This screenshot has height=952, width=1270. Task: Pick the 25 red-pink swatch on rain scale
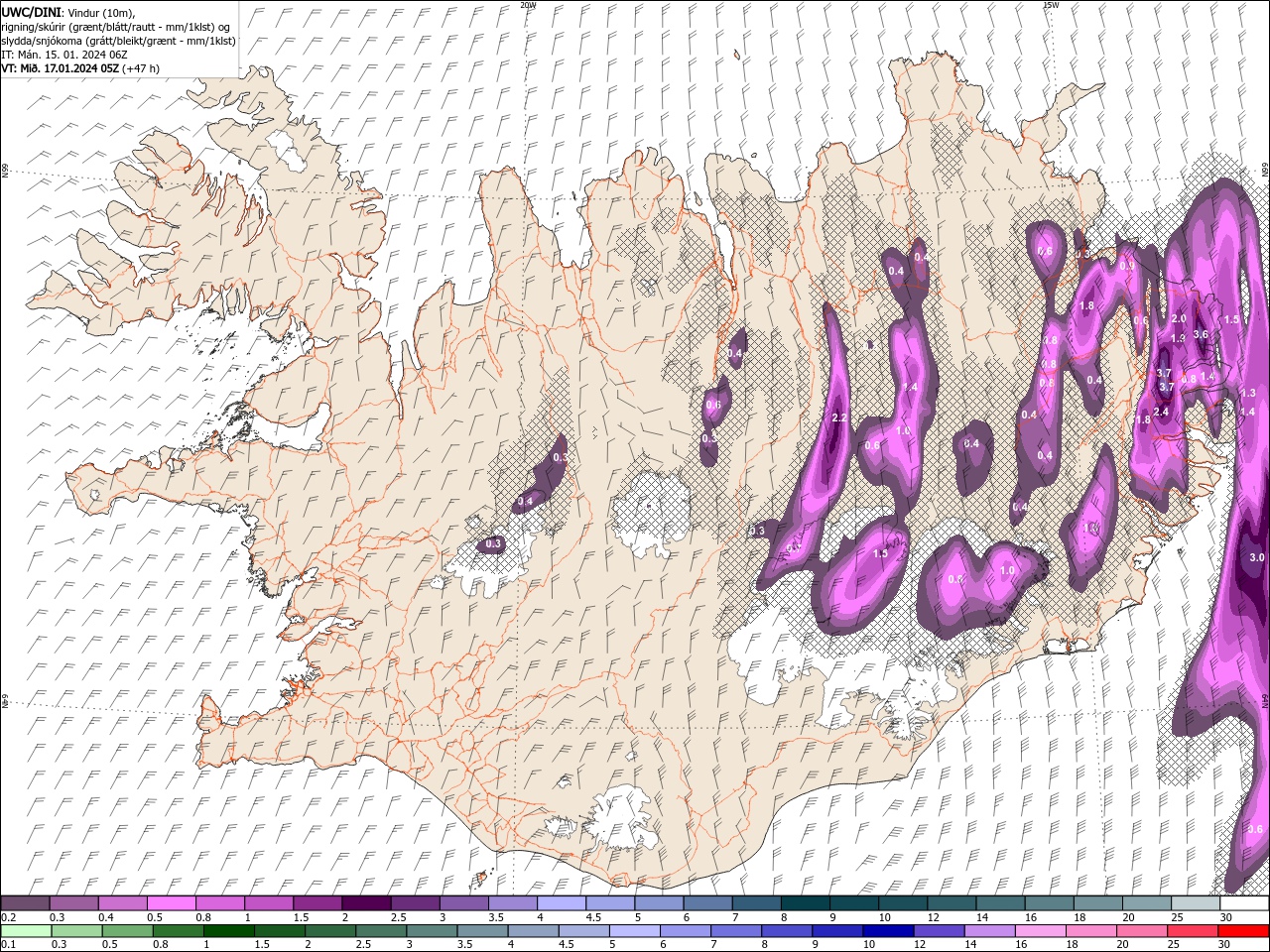coord(1192,931)
